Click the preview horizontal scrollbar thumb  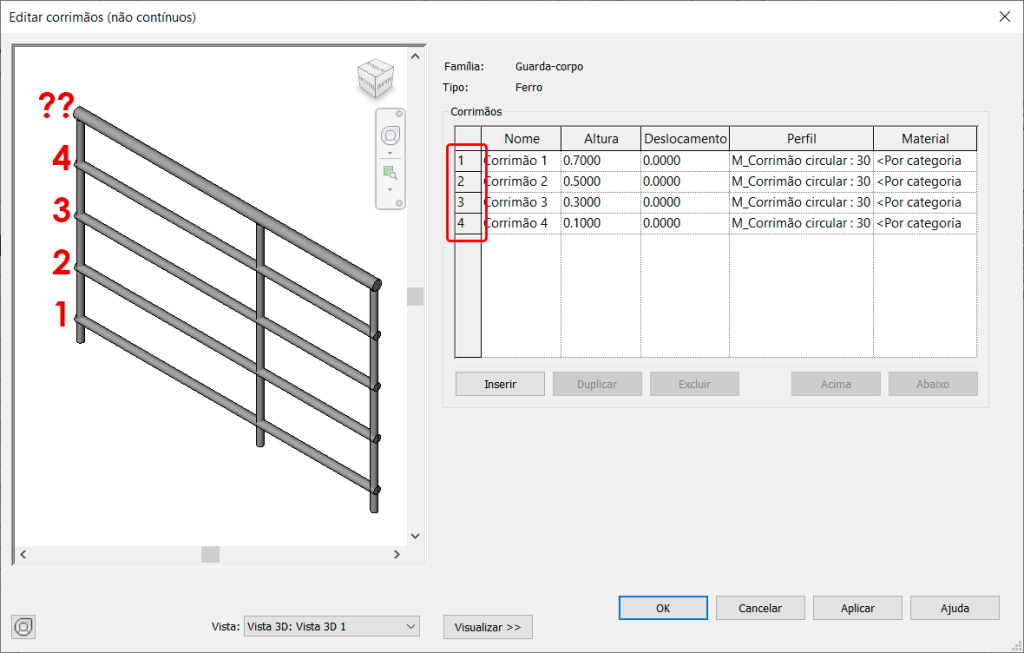210,554
